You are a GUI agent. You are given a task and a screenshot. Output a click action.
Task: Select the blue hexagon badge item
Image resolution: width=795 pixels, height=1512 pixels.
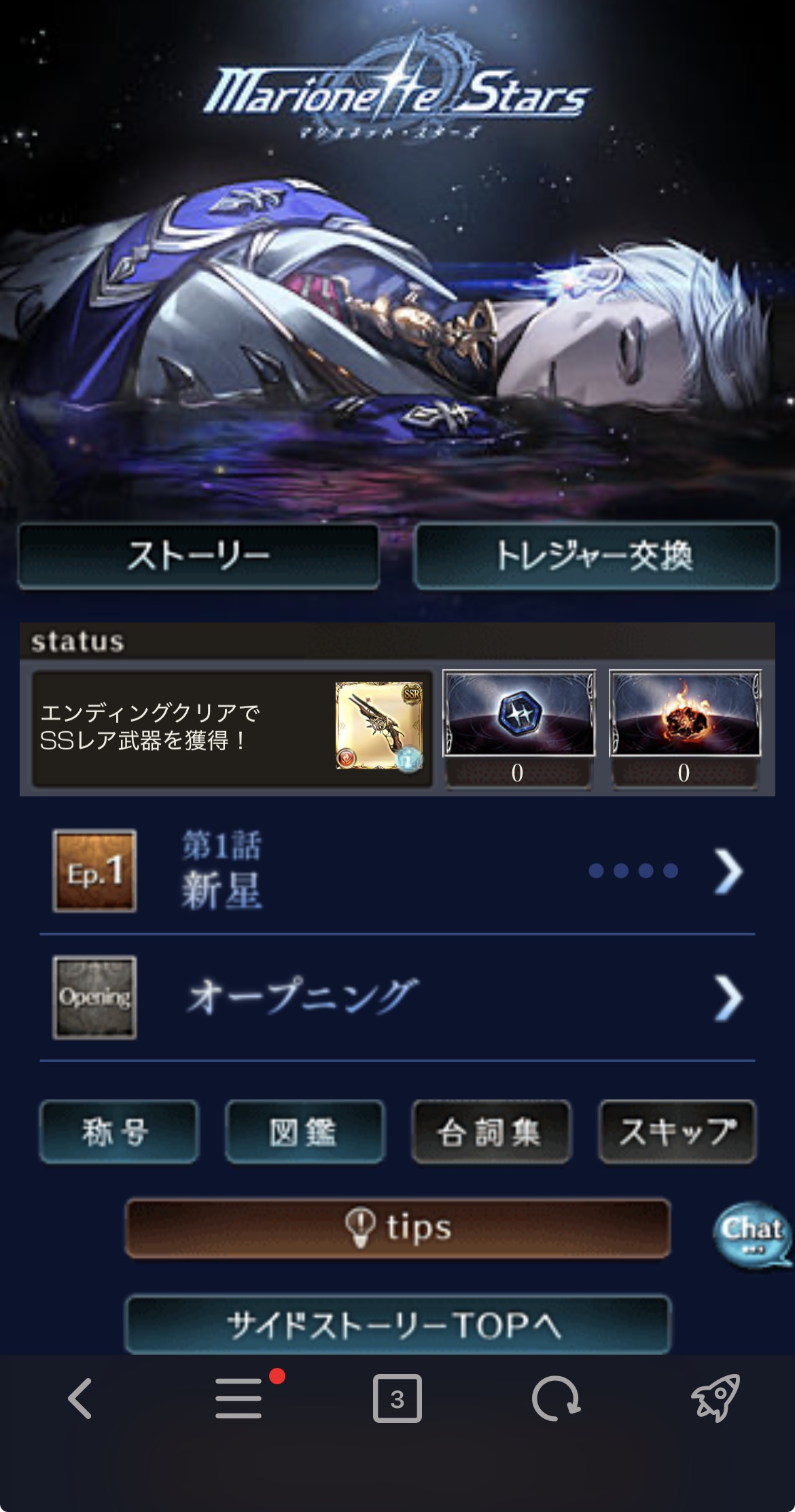519,714
